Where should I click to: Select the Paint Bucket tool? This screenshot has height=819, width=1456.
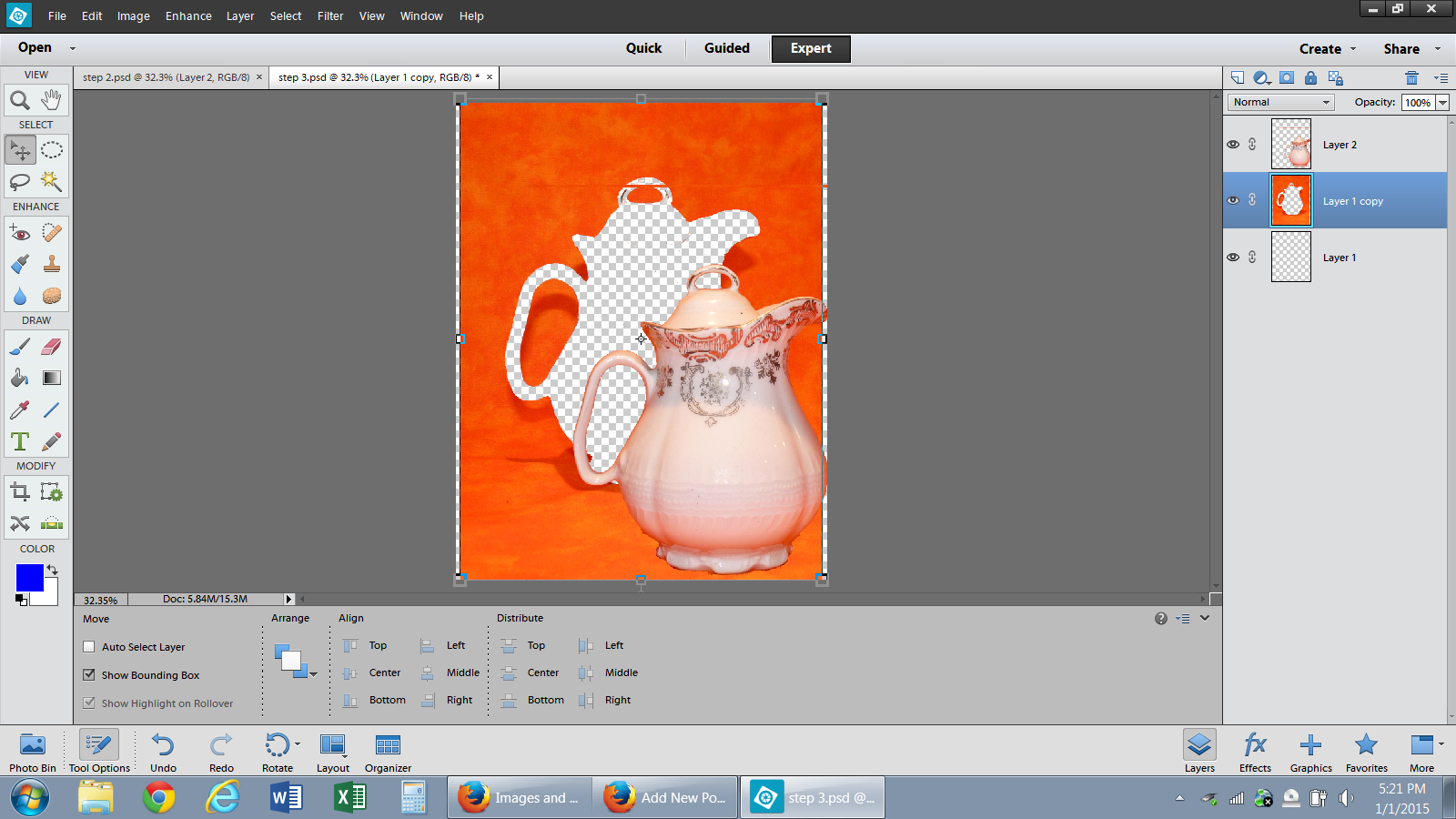pos(19,378)
